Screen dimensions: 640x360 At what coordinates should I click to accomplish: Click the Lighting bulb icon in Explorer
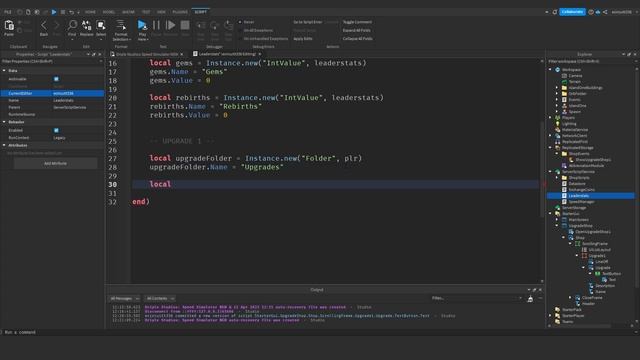[x=558, y=124]
